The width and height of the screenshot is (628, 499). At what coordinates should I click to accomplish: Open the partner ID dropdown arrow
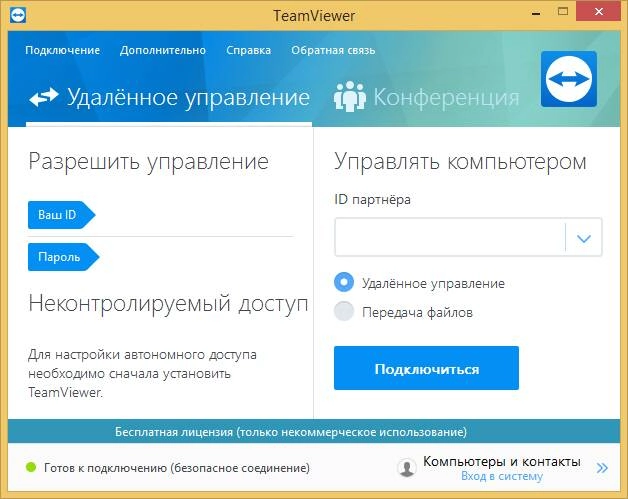(x=584, y=238)
